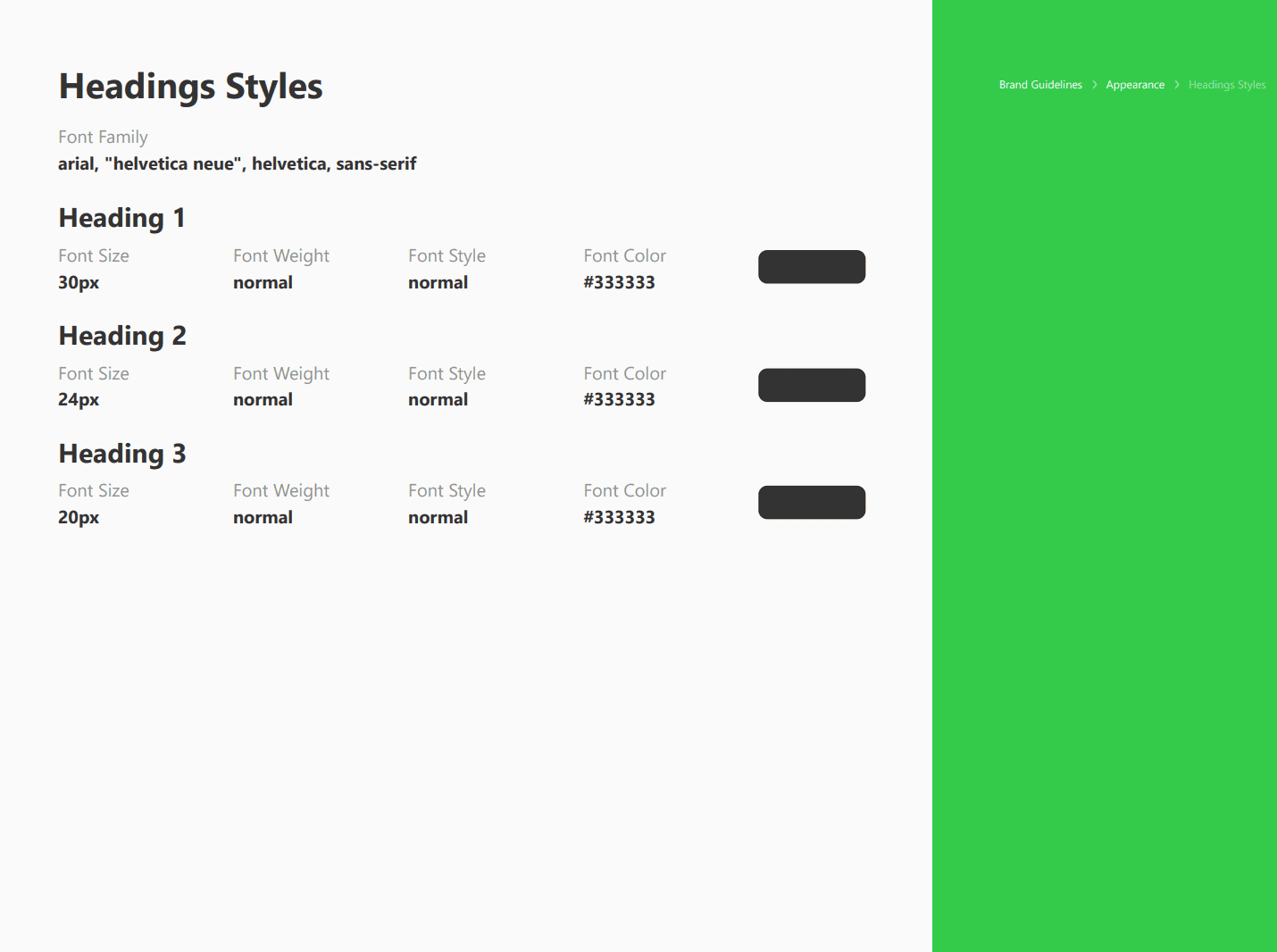
Task: Select the #333333 color code for Heading 1
Action: point(619,282)
